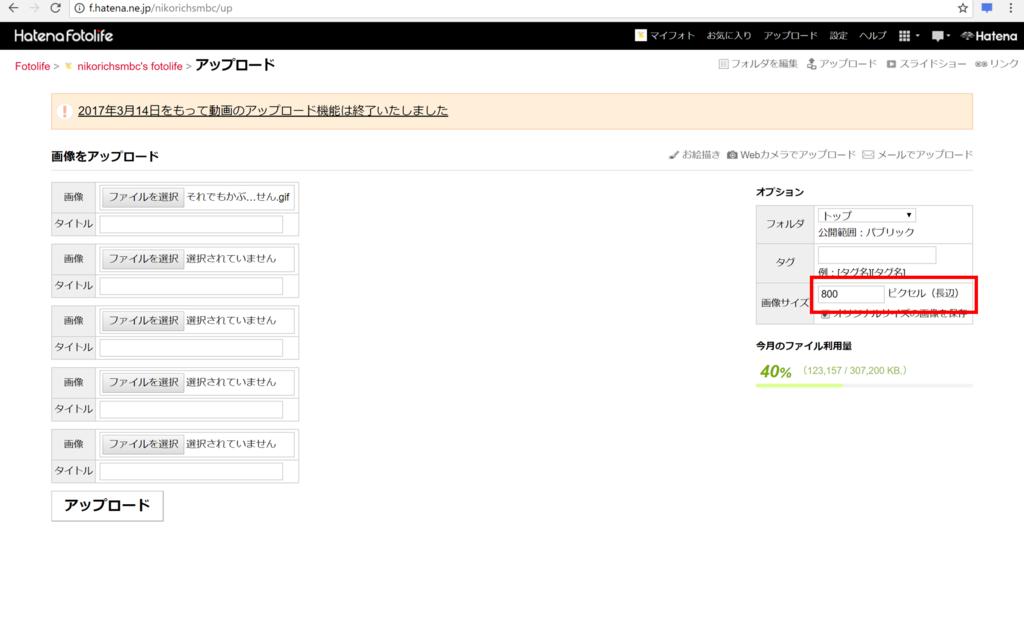Screen dimensions: 1024x624
Task: Click the Hatena logo in the header
Action: pos(989,36)
